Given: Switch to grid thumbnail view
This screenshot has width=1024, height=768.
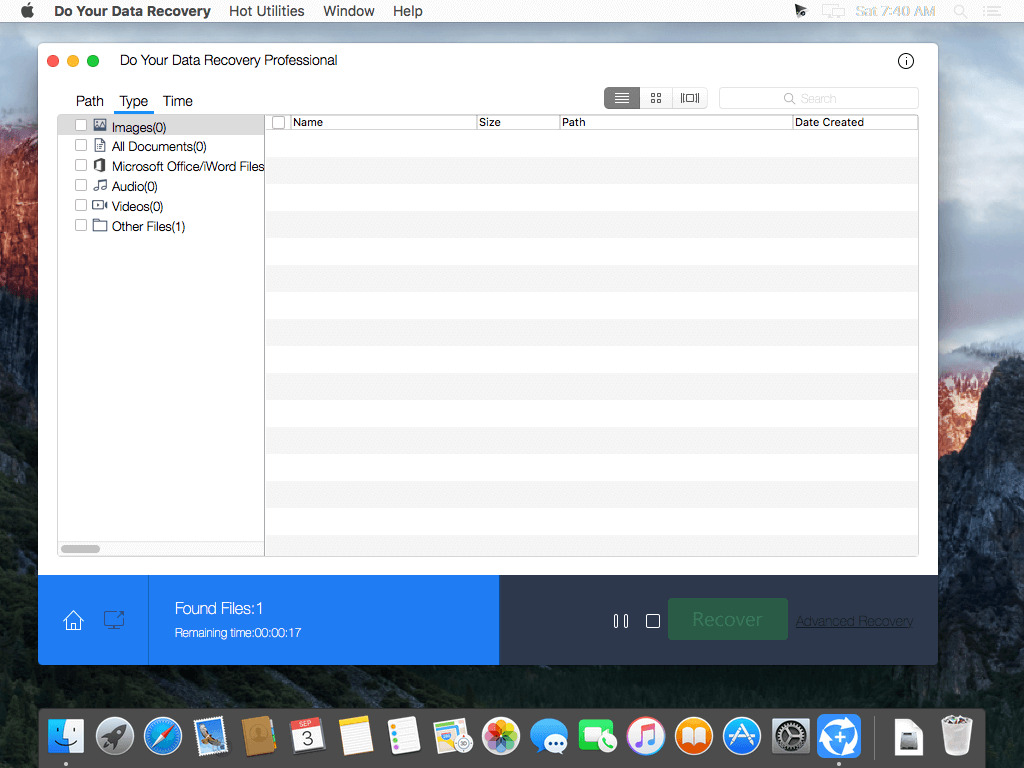Looking at the screenshot, I should 656,98.
